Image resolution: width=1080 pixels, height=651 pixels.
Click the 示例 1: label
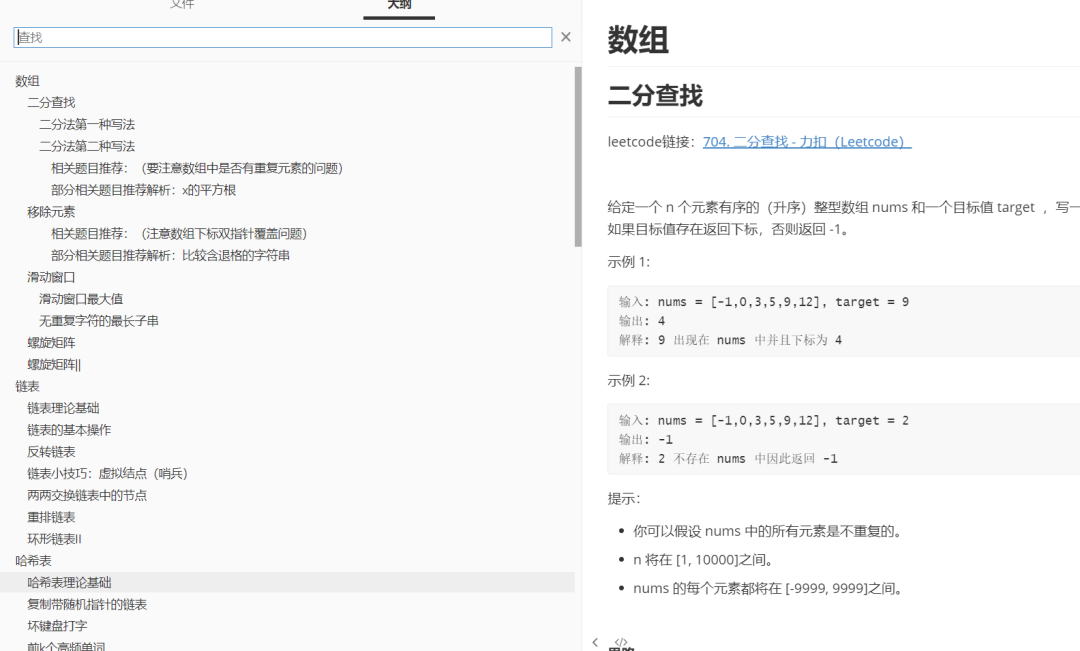click(628, 262)
